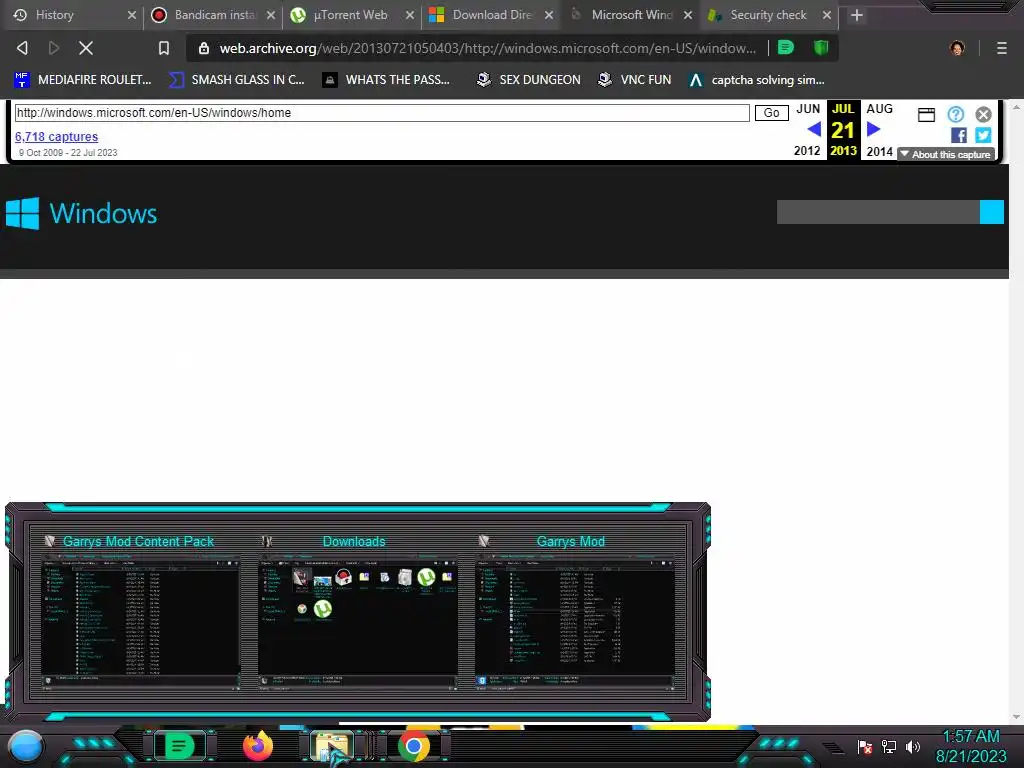The width and height of the screenshot is (1024, 768).
Task: Stop loading the page with the X button
Action: point(86,48)
